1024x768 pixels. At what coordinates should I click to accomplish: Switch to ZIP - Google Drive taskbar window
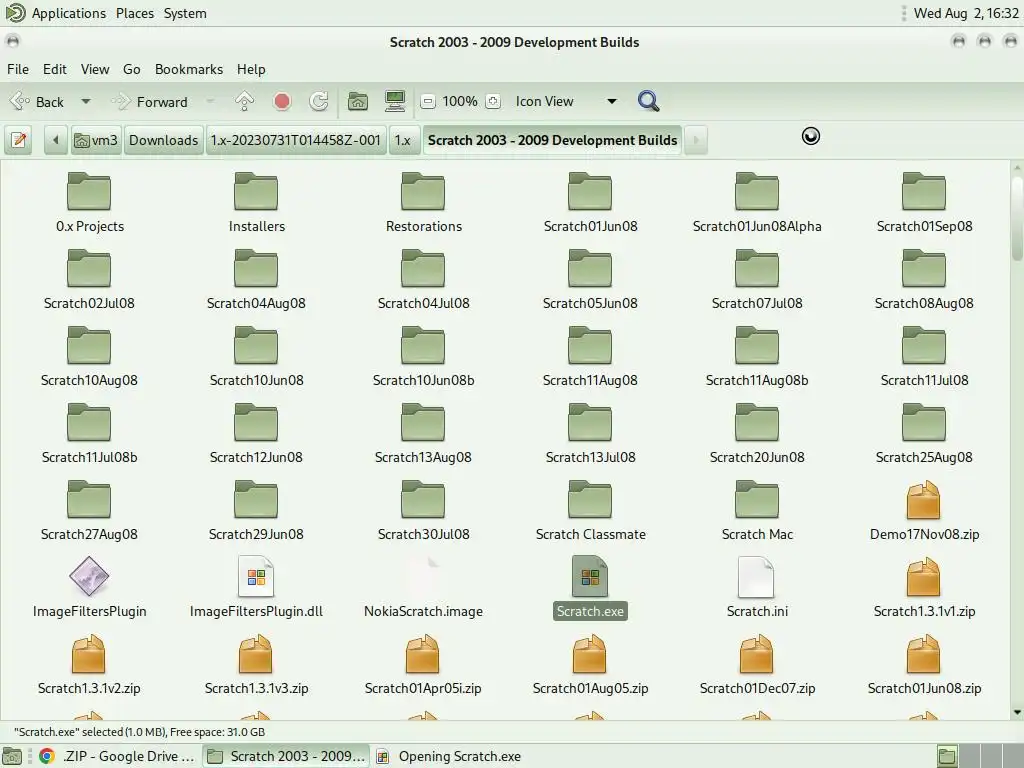point(118,756)
